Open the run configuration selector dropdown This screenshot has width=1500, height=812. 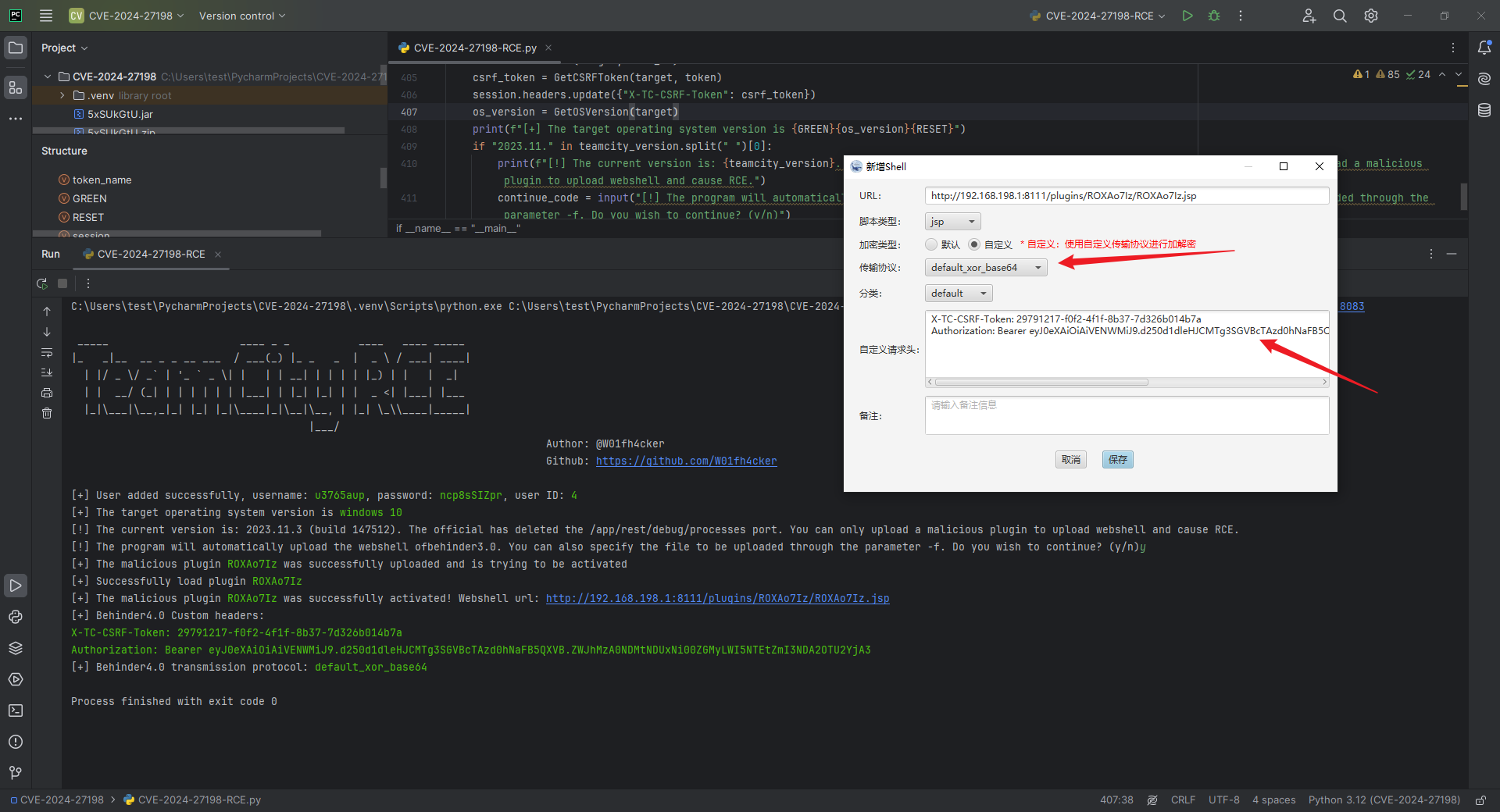tap(1097, 16)
